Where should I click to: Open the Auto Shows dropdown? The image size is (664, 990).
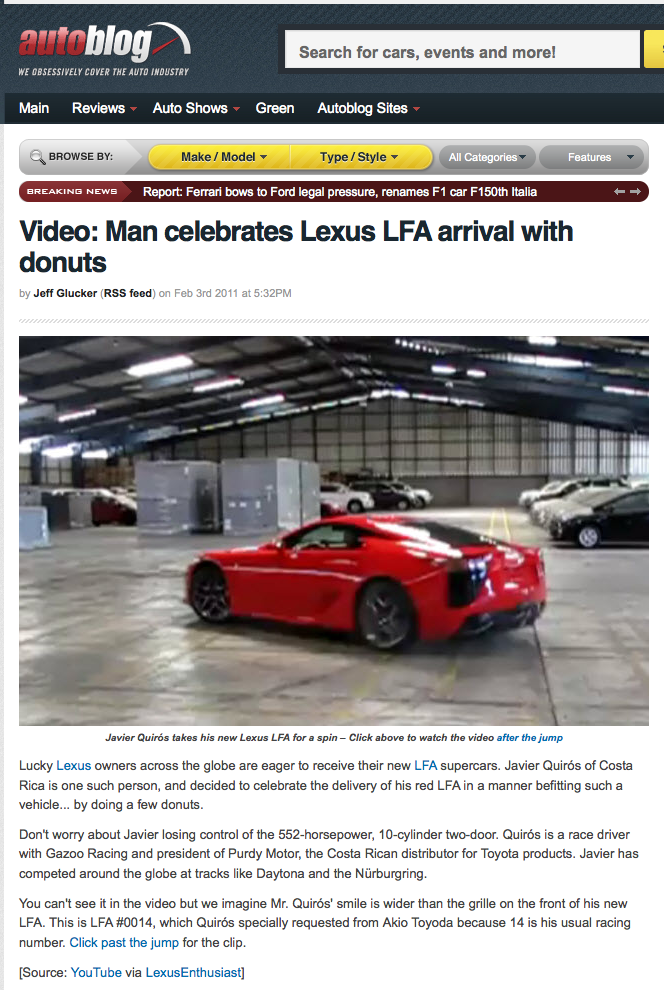(x=196, y=109)
